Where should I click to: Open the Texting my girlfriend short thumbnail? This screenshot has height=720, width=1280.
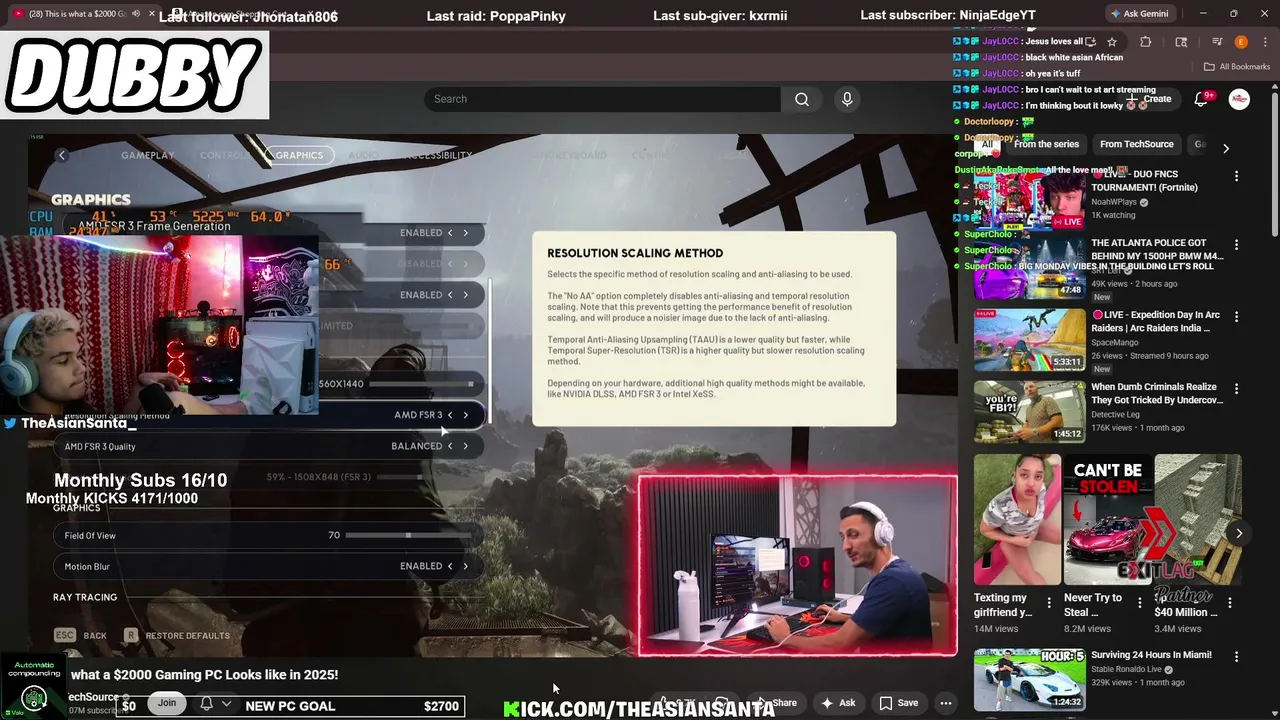1017,520
